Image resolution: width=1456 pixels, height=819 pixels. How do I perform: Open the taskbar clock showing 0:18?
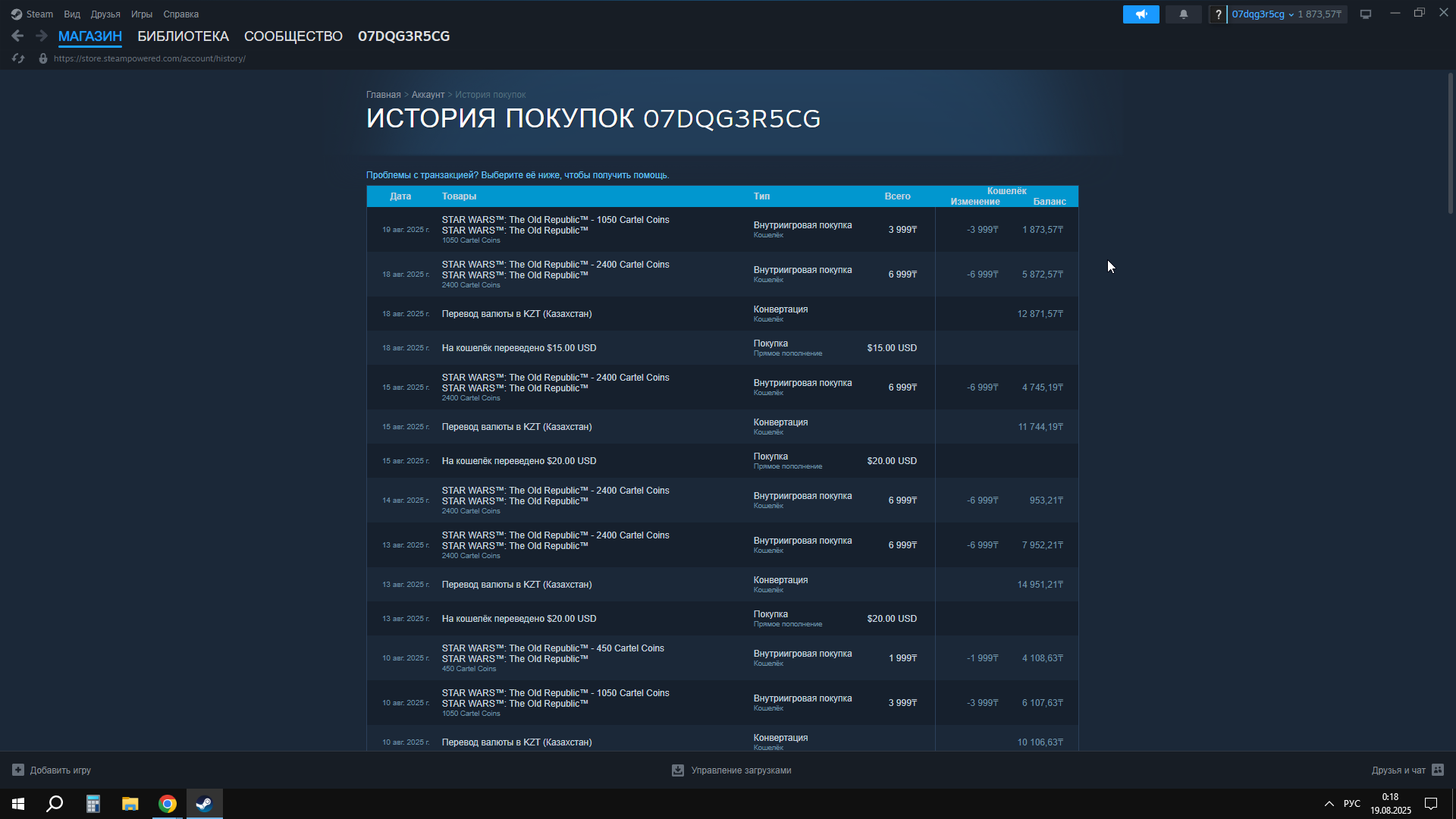[x=1390, y=804]
